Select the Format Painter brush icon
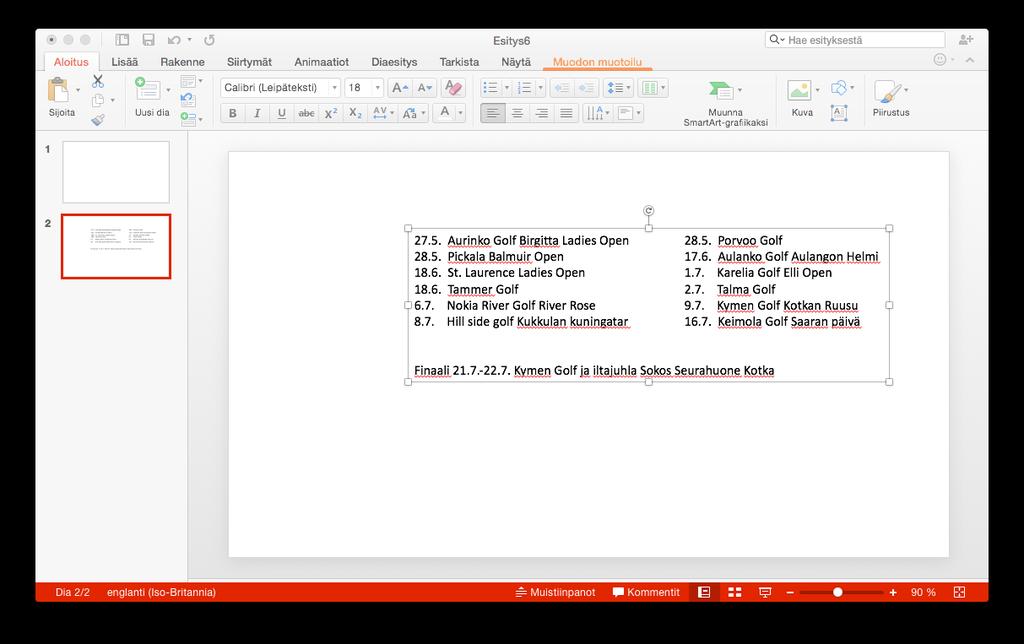 tap(98, 120)
